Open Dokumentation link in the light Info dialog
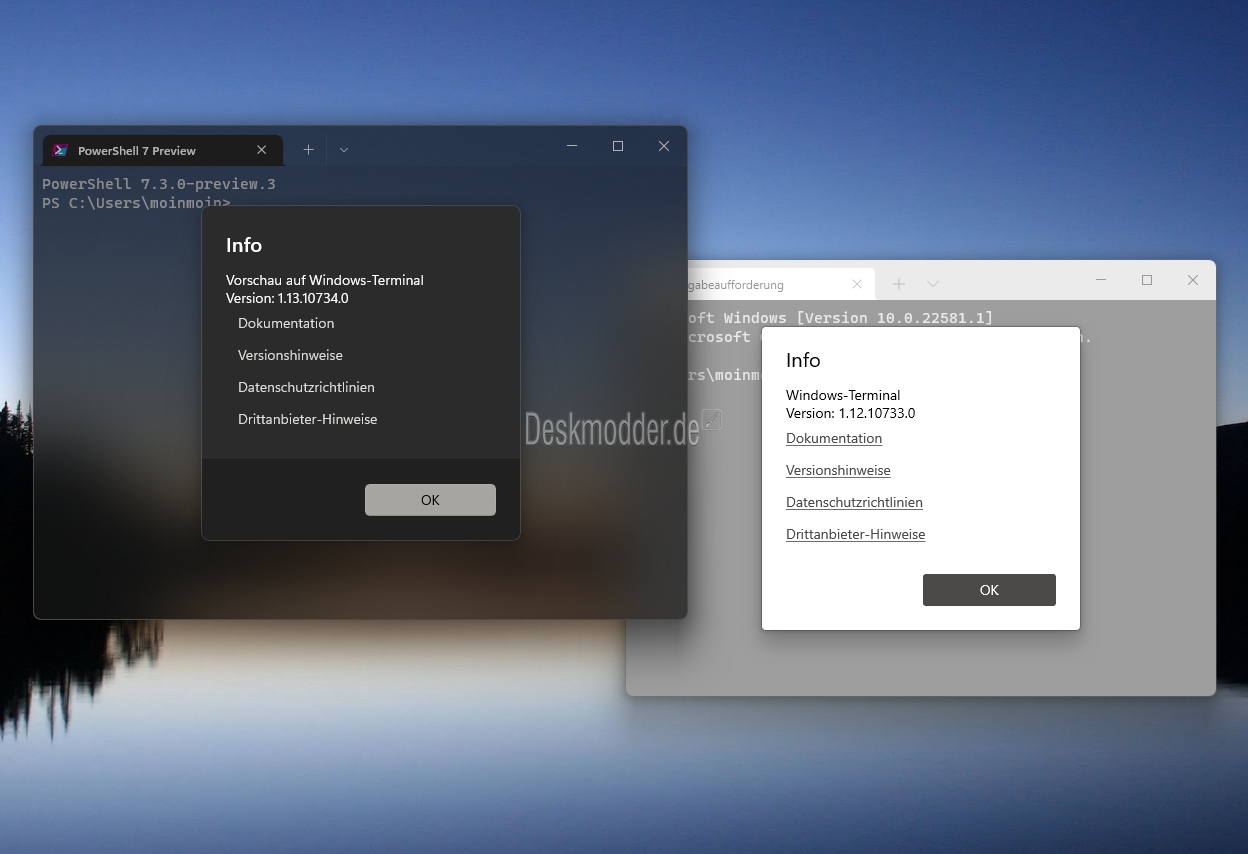1248x854 pixels. pyautogui.click(x=834, y=438)
